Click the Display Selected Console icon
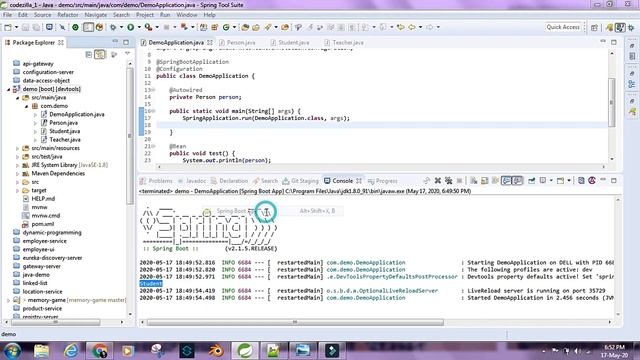The height and width of the screenshot is (360, 640). [x=543, y=180]
